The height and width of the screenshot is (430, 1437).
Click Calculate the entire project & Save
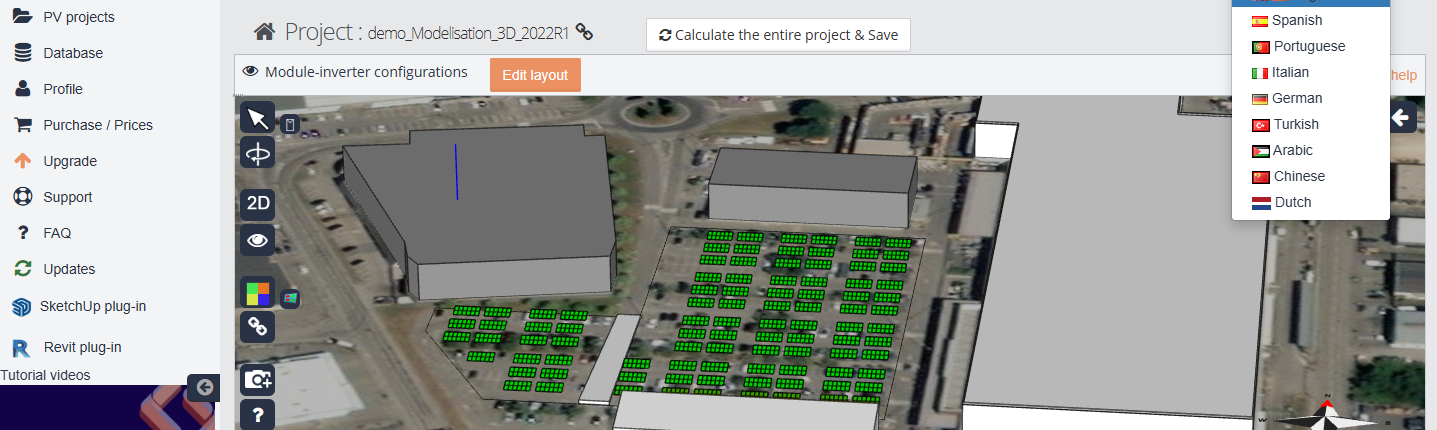pyautogui.click(x=778, y=35)
